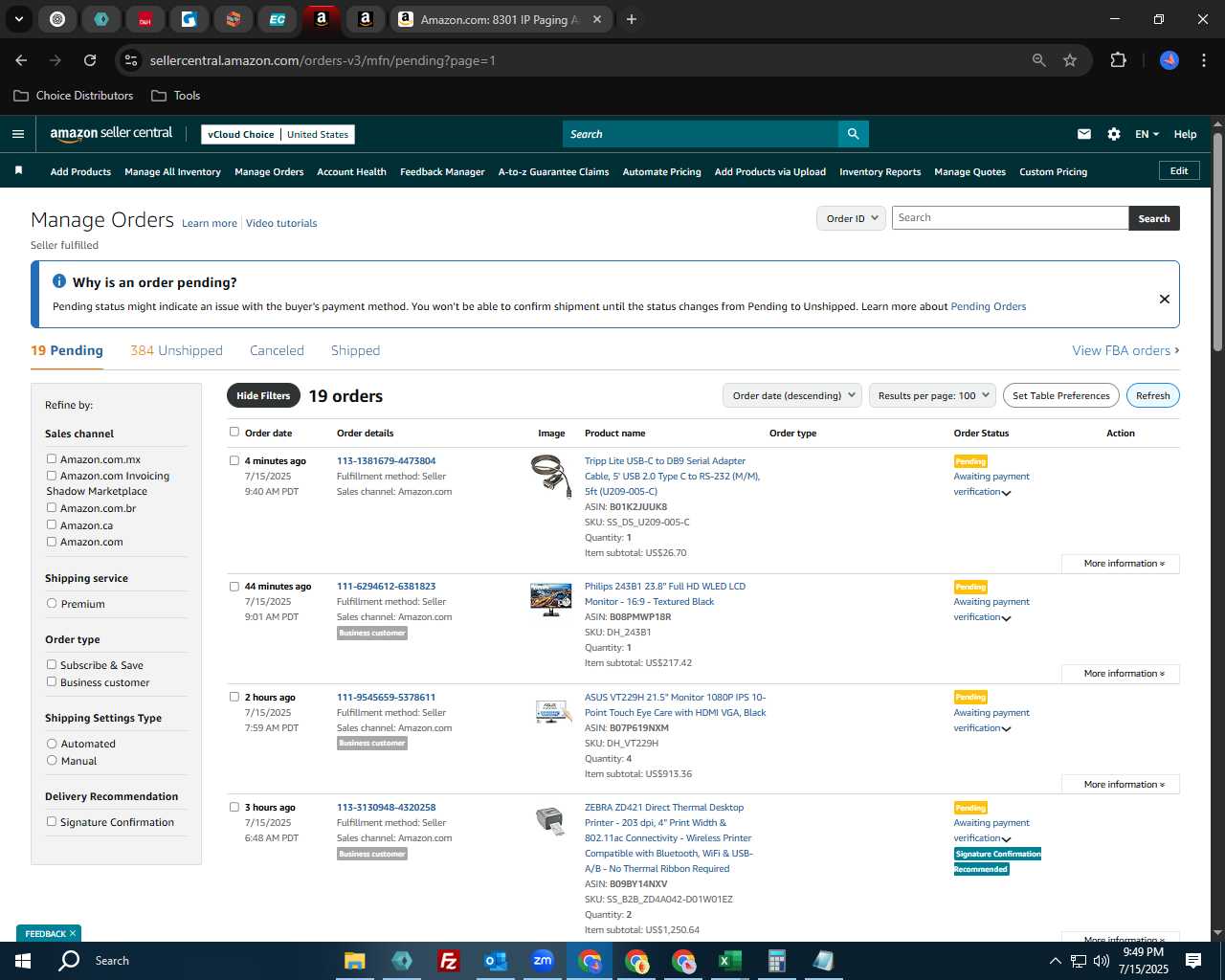This screenshot has height=980, width=1225.
Task: Select the Manual shipping settings radio
Action: tap(52, 761)
